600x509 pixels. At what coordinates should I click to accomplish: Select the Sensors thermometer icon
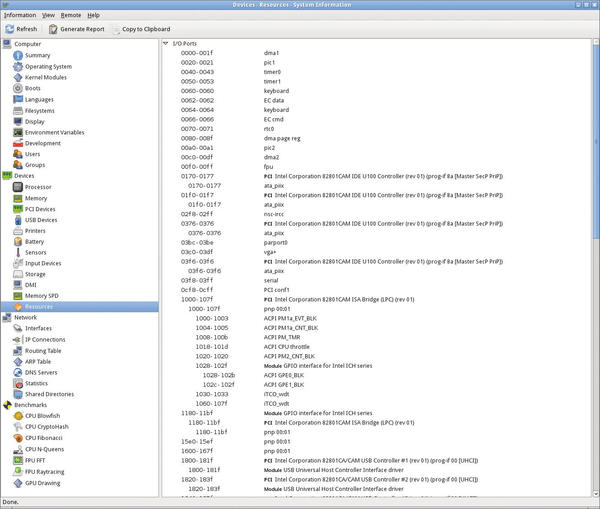[x=18, y=253]
